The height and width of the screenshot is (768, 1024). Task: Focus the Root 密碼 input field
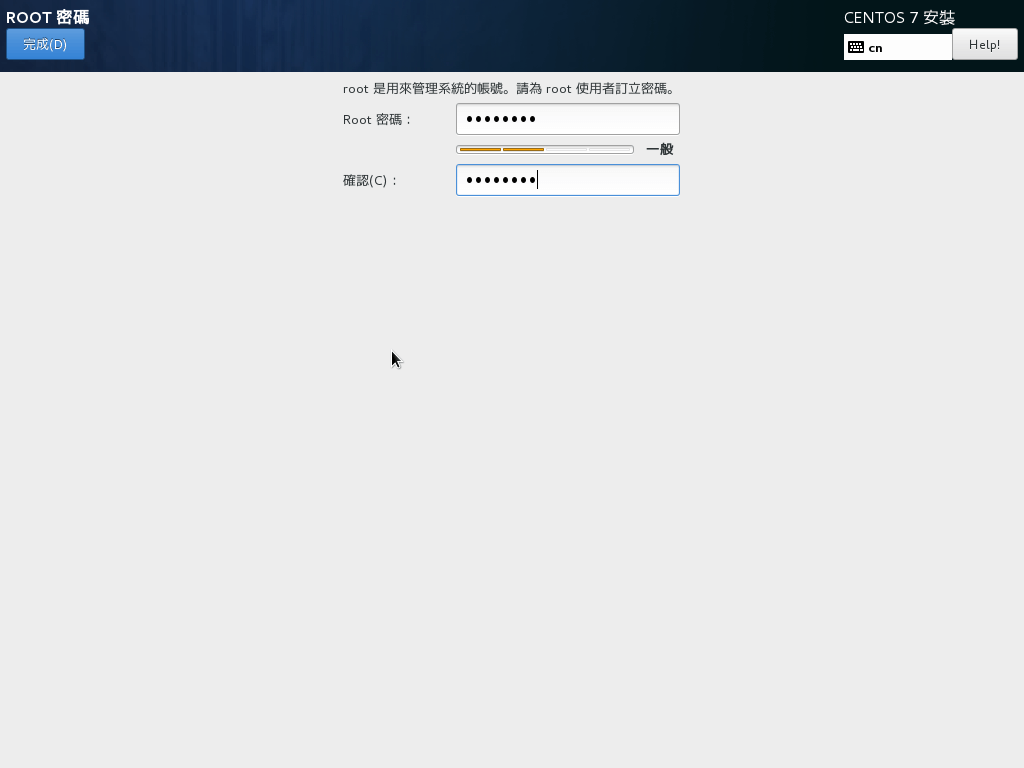click(x=567, y=118)
